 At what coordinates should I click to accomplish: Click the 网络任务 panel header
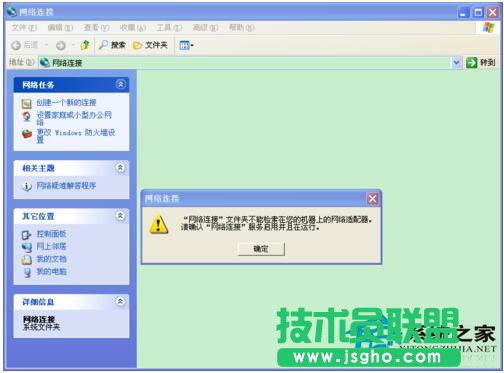(71, 85)
